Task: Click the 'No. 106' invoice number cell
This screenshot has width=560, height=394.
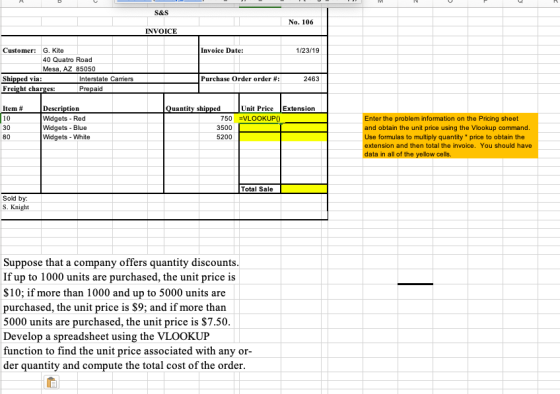Action: (x=301, y=22)
